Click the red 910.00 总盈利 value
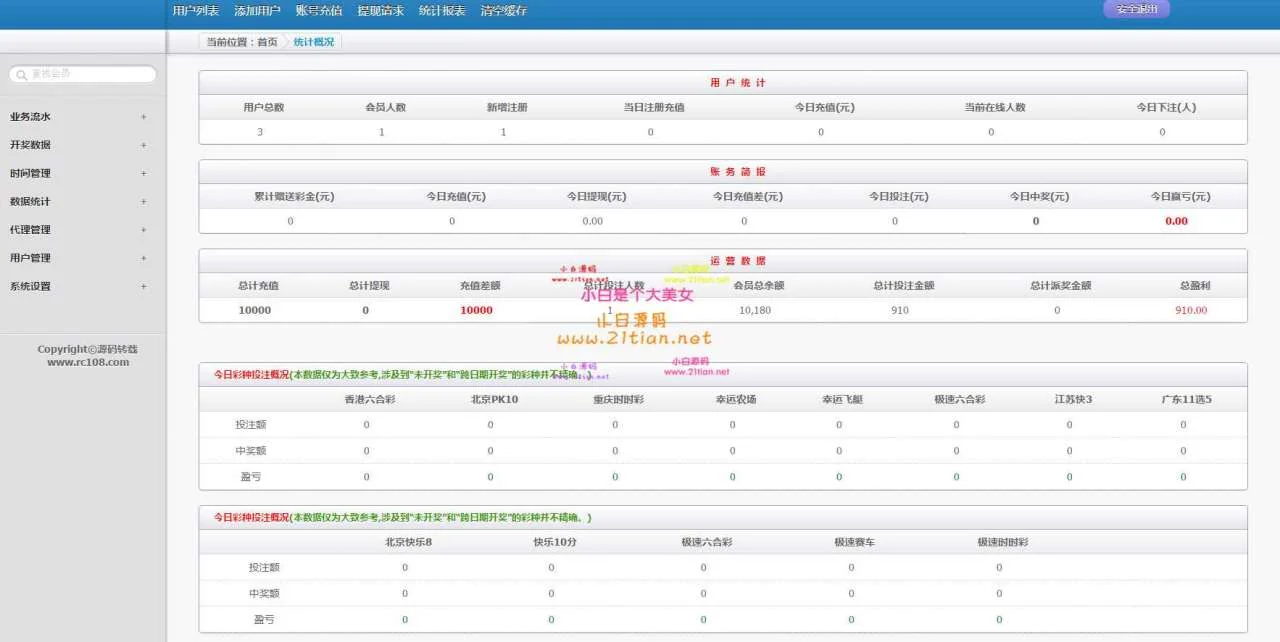 [x=1191, y=310]
